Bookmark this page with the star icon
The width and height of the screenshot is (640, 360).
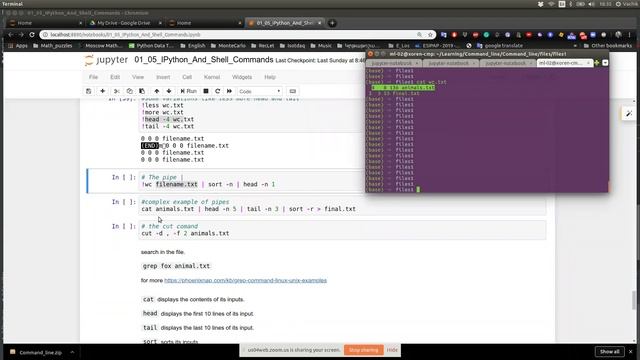pyautogui.click(x=430, y=35)
